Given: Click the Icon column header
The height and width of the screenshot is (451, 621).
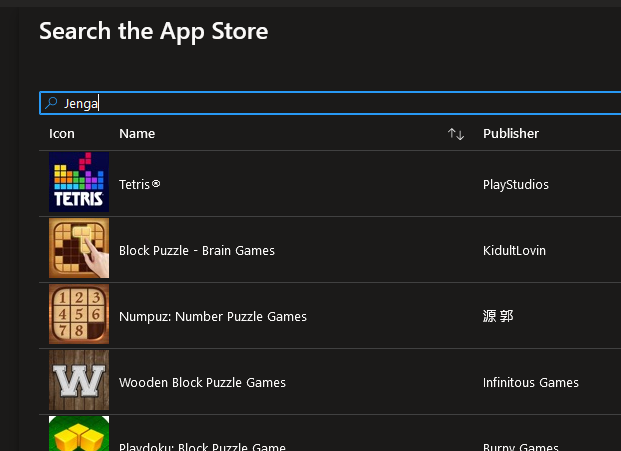Looking at the screenshot, I should pyautogui.click(x=62, y=133).
